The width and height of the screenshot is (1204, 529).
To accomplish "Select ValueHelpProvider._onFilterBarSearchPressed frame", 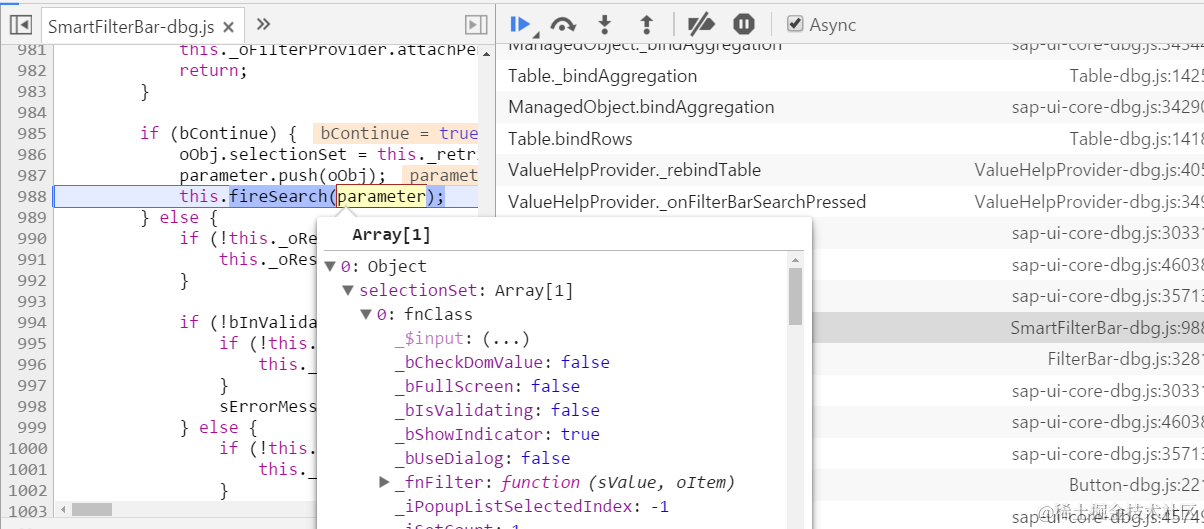I will coord(687,202).
